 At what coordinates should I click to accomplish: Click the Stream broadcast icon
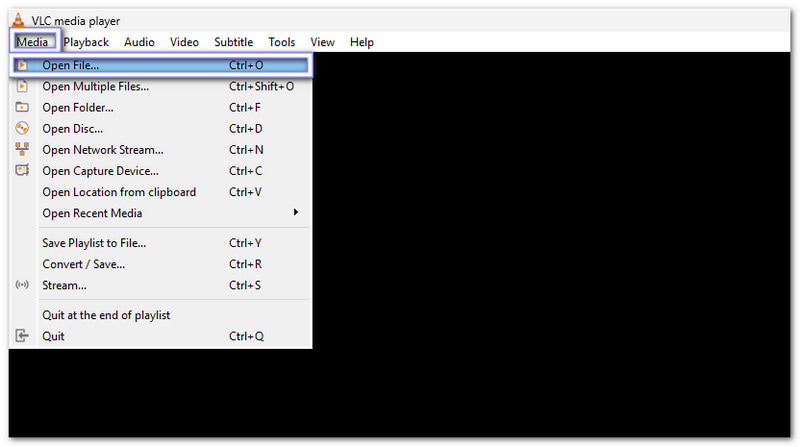coord(22,285)
